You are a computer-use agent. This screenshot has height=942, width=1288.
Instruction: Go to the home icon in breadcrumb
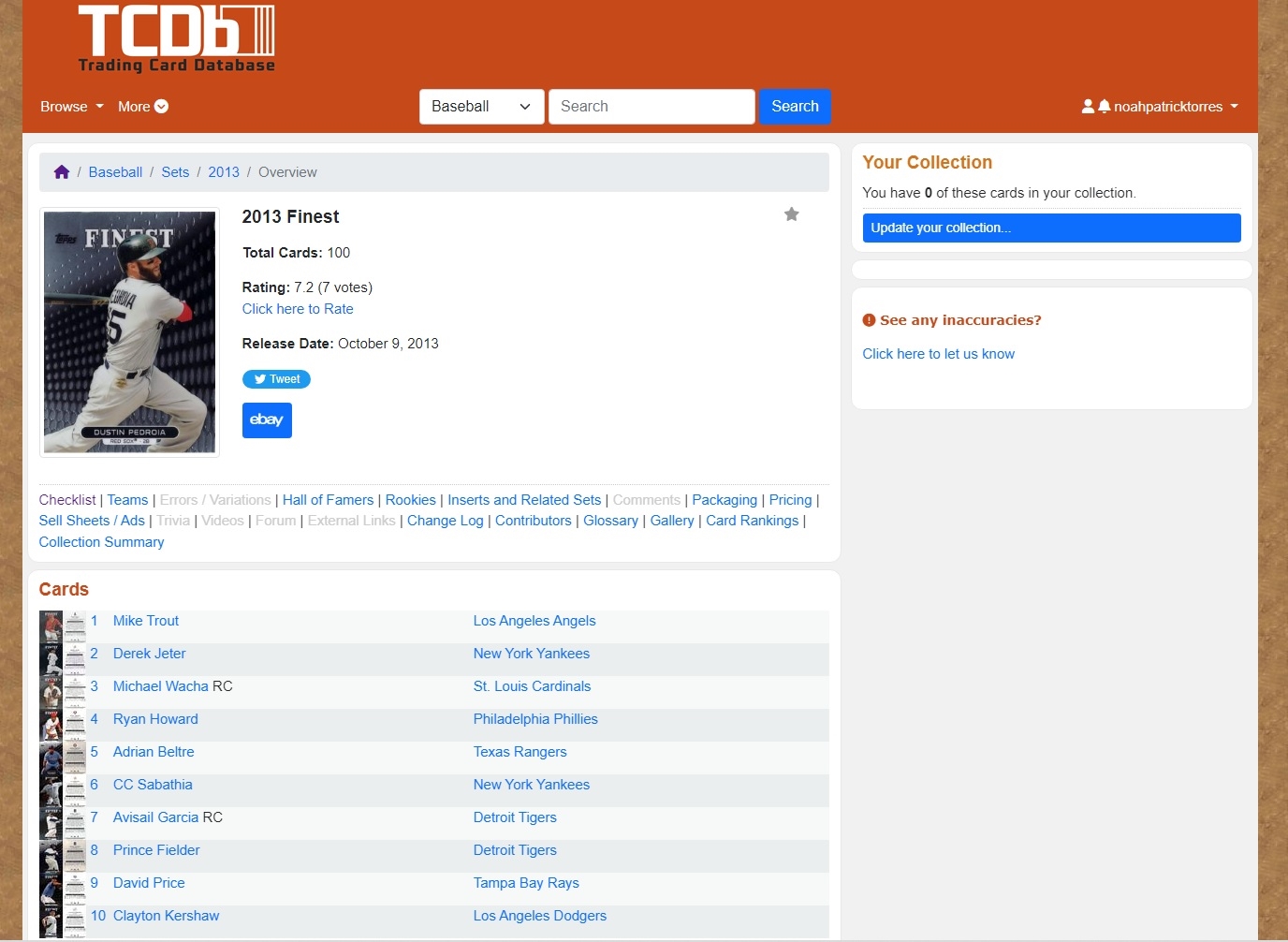coord(62,172)
